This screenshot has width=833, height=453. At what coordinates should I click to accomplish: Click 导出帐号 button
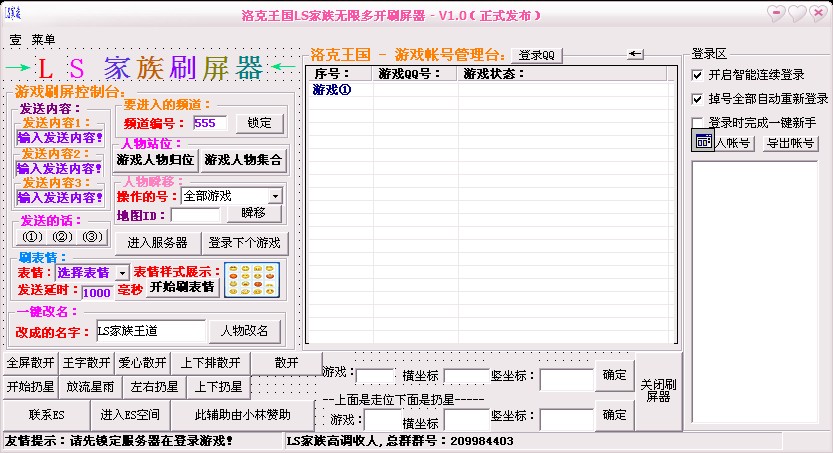[x=790, y=143]
